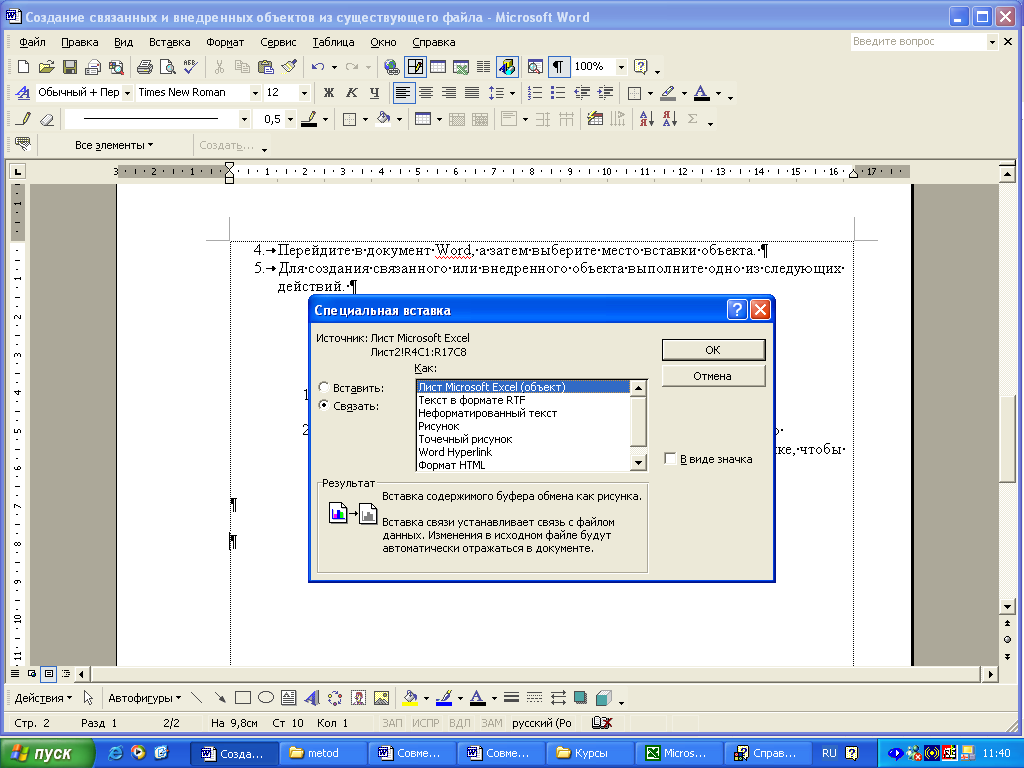
Task: Insert a Text Box from drawing toolbar
Action: pos(289,698)
